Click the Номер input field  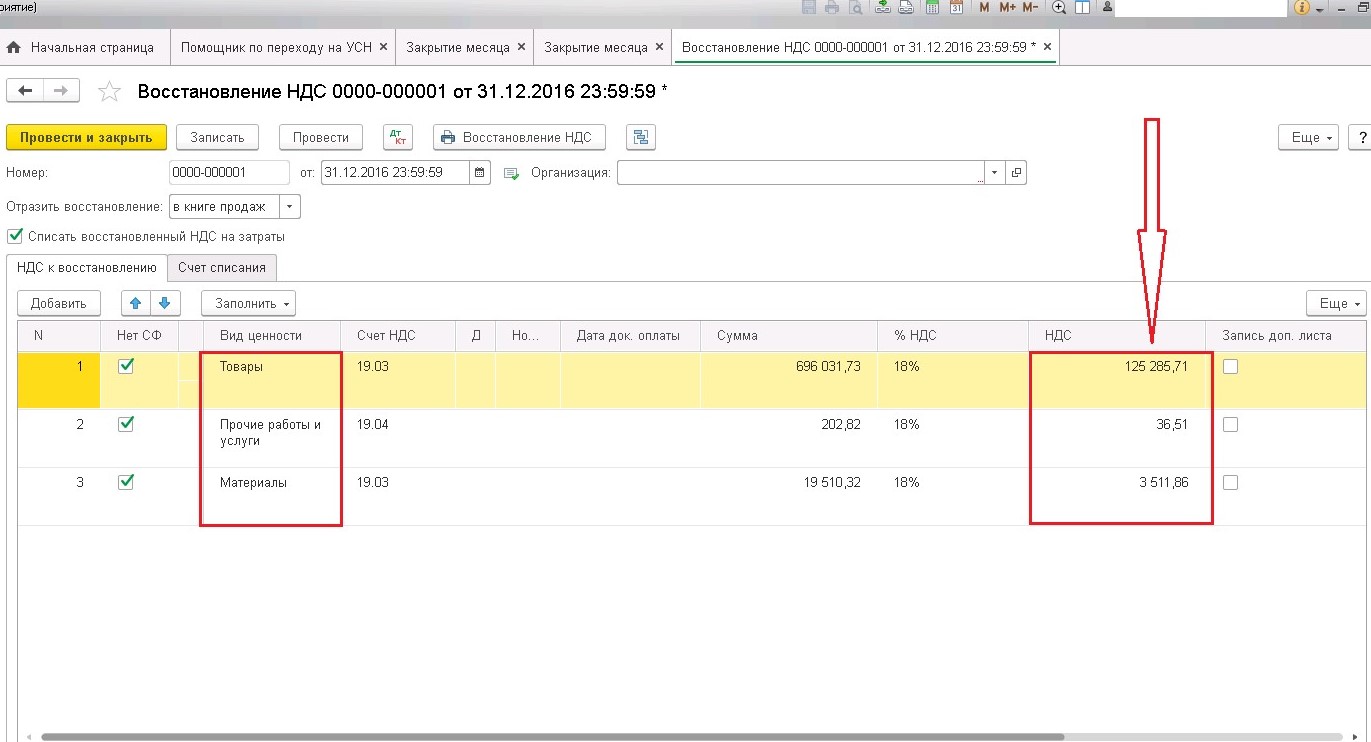pyautogui.click(x=229, y=173)
